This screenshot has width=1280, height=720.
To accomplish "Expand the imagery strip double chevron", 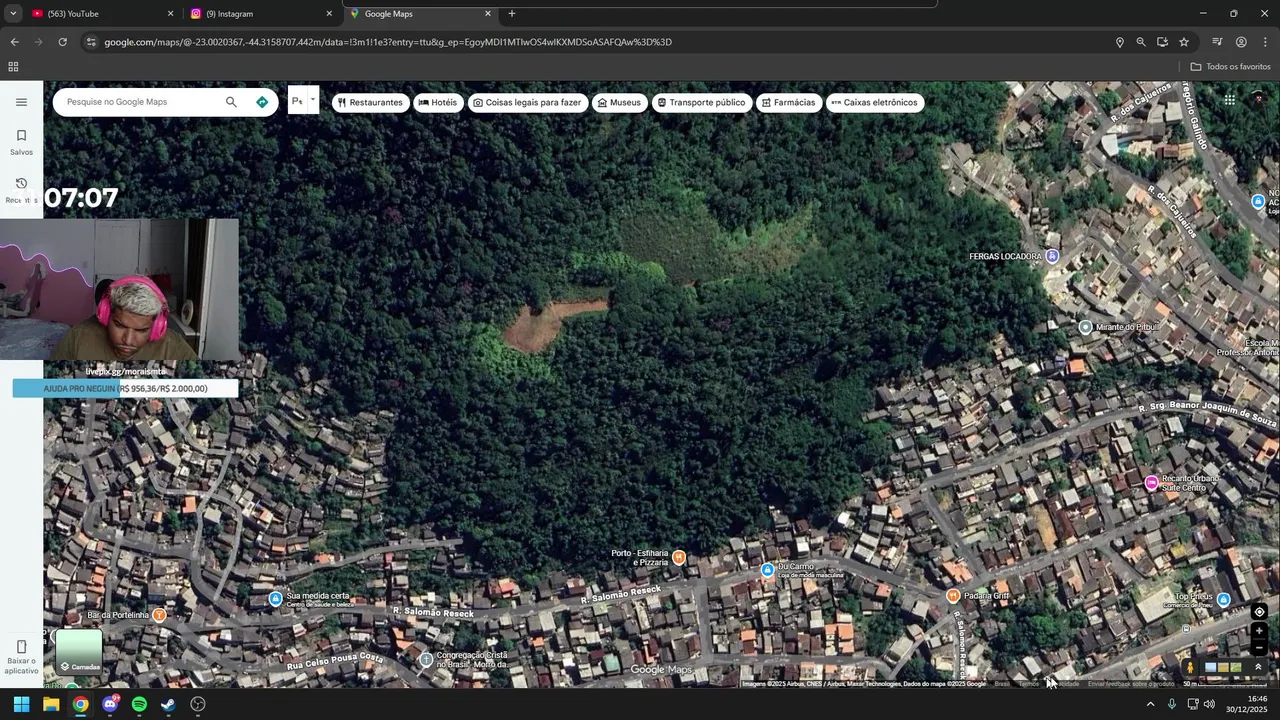I will tap(1258, 667).
